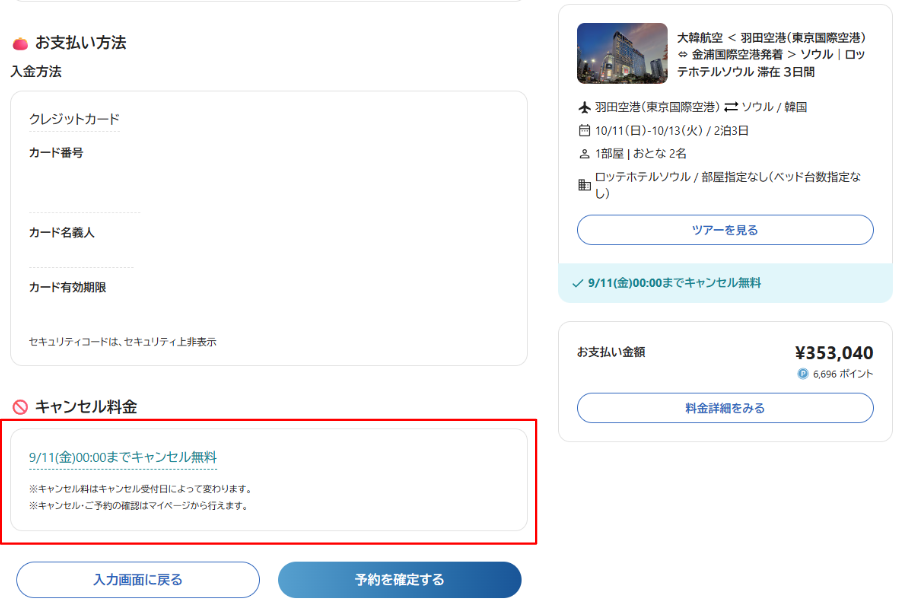Confirm booking with 予約を確定する
This screenshot has width=916, height=614.
(400, 580)
